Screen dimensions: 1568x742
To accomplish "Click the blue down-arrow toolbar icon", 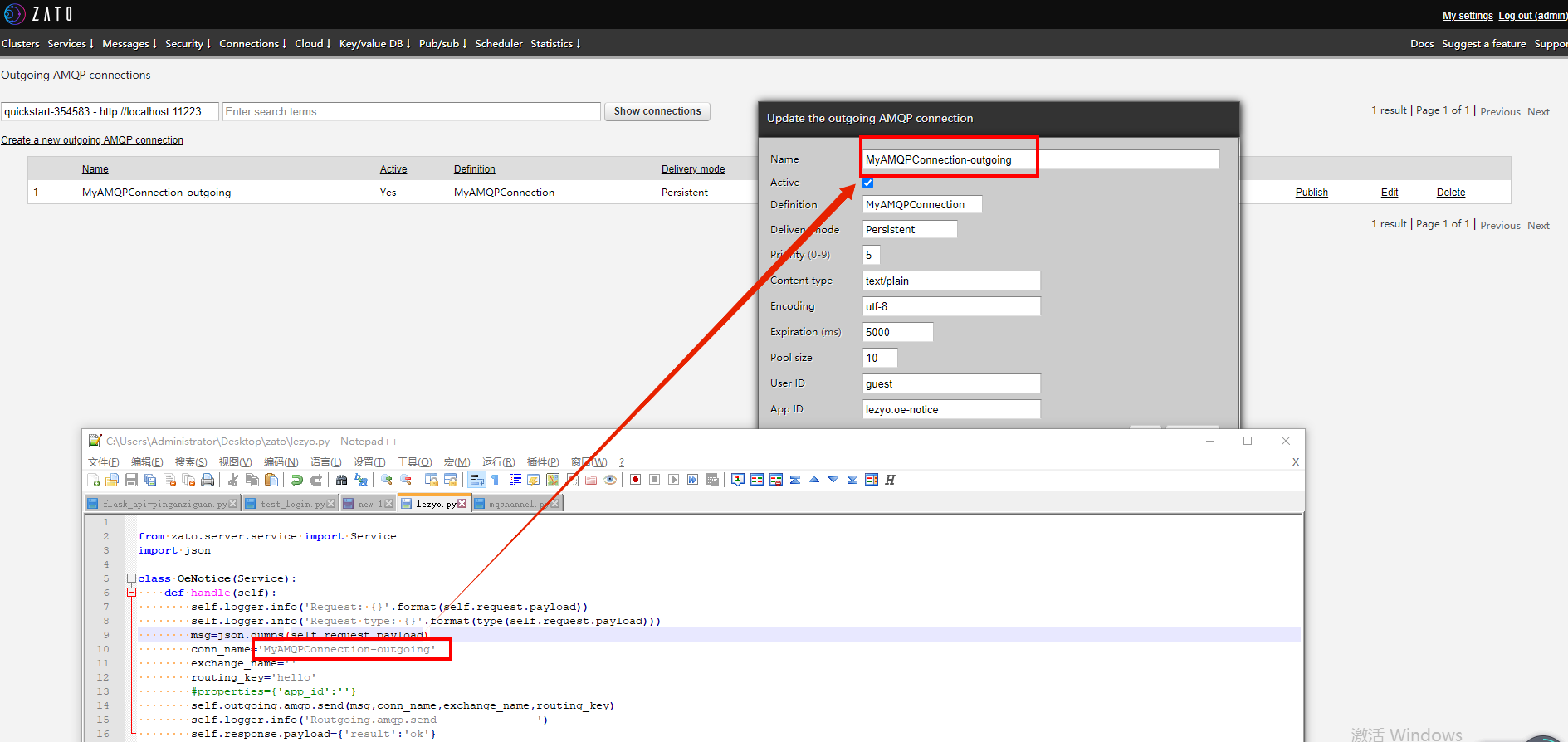I will [x=833, y=480].
